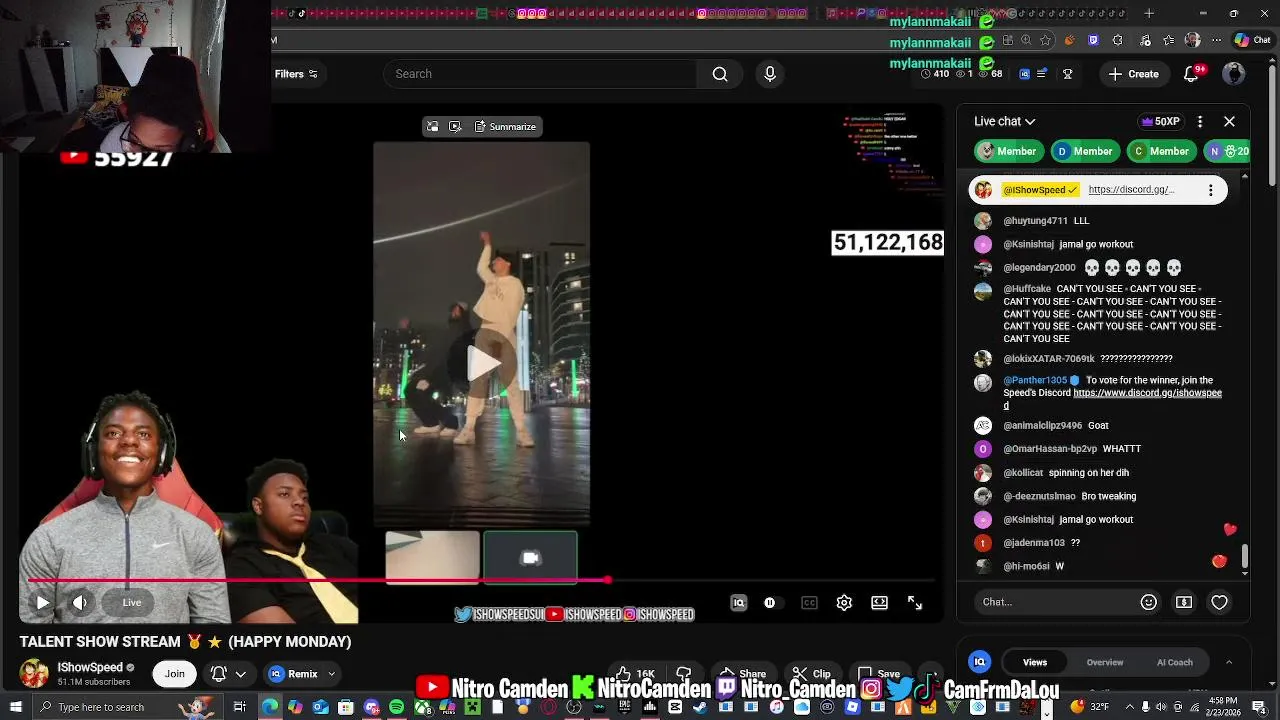Click the first Member chip in chat
The width and height of the screenshot is (1280, 720).
[1007, 151]
